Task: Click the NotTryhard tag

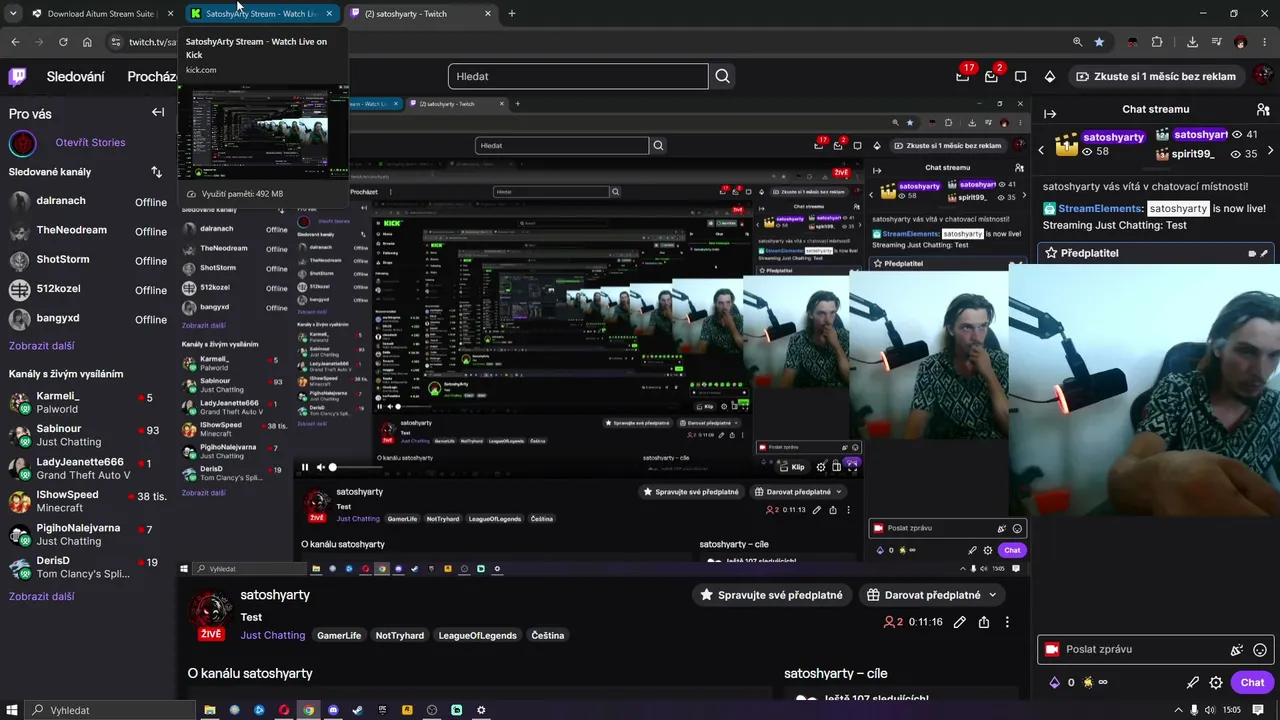Action: tap(400, 635)
